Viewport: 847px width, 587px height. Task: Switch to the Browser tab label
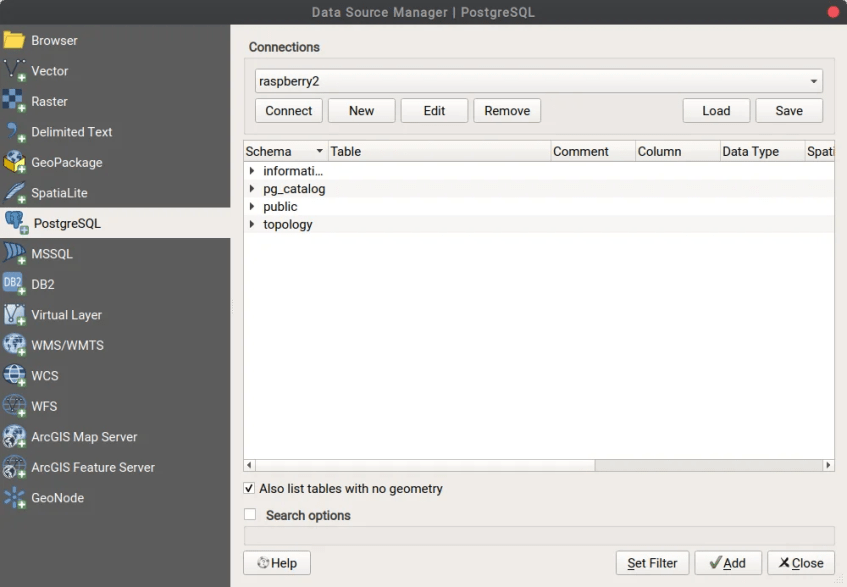55,41
